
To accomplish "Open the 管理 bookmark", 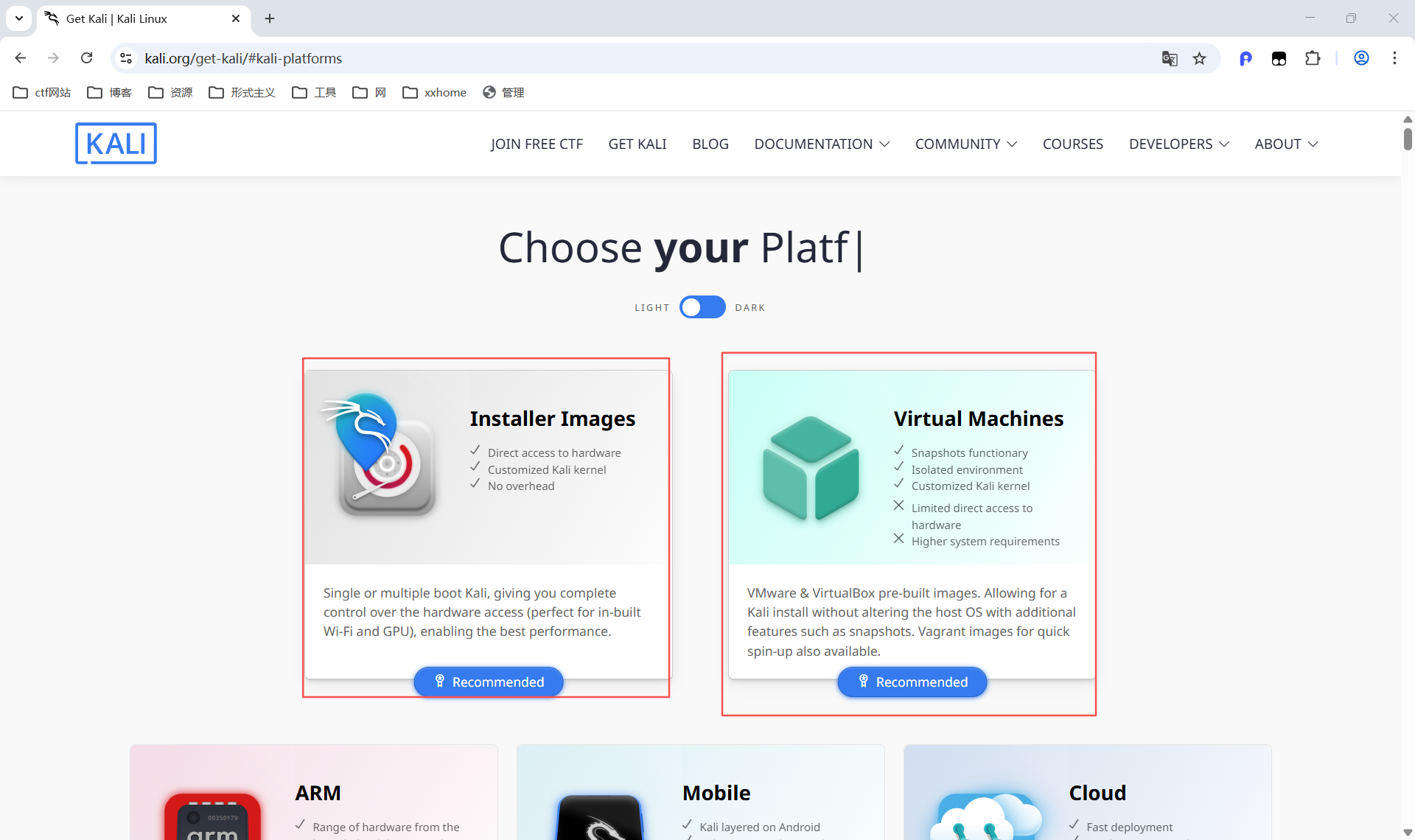I will (503, 92).
